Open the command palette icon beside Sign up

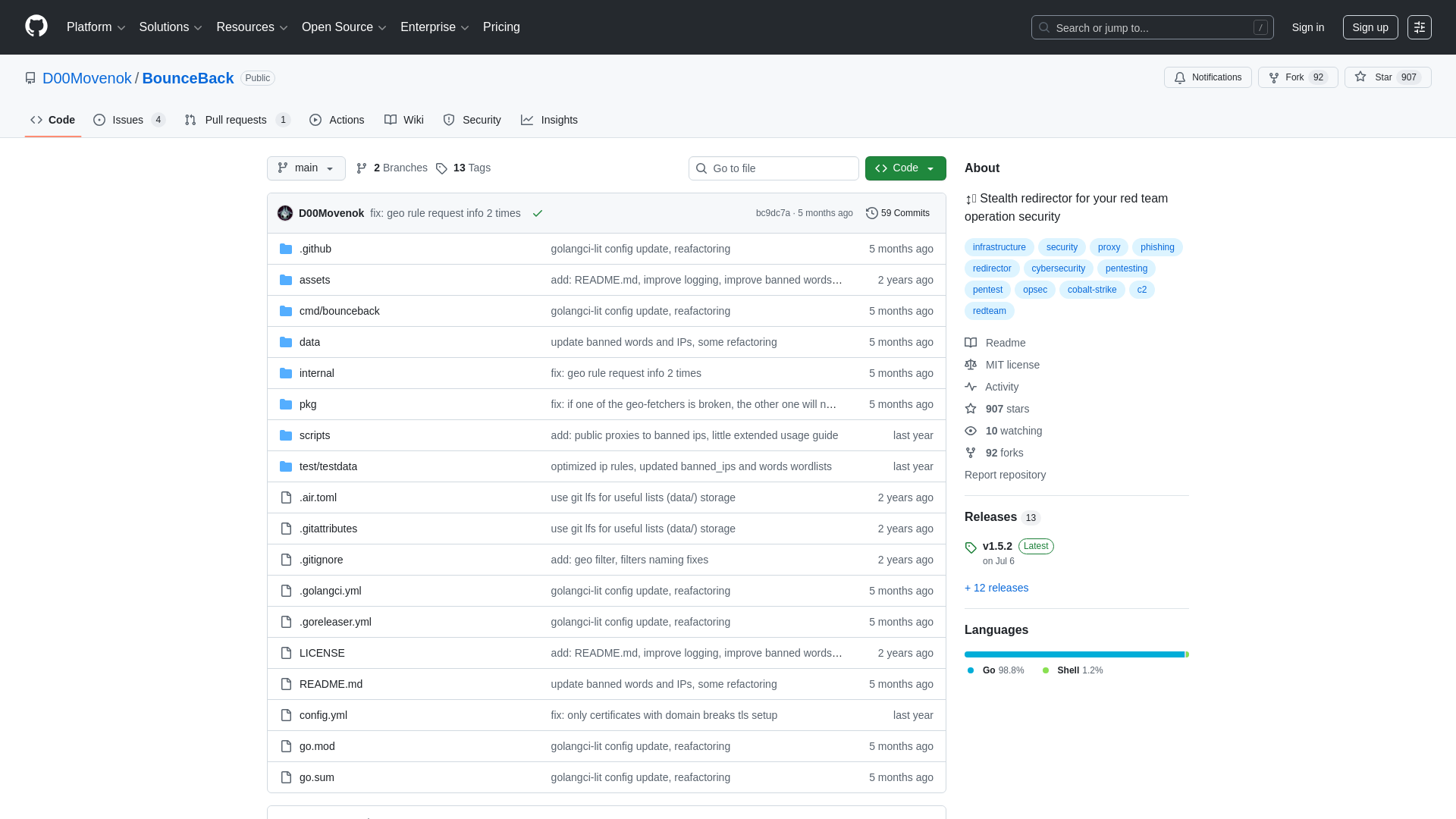tap(1420, 27)
